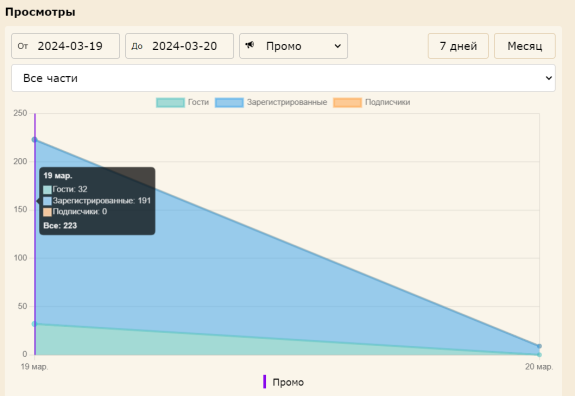Expand the 'Все части' dropdown
Screen dimensions: 575x396
[x=283, y=78]
